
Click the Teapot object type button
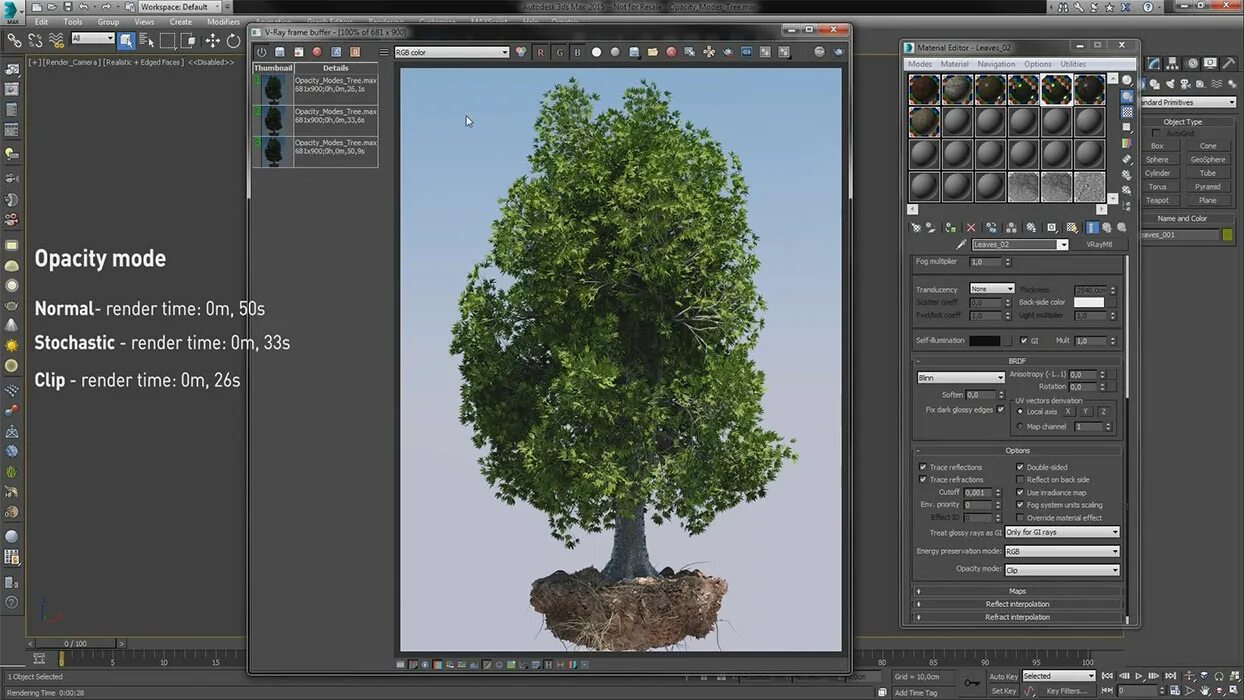click(x=1157, y=200)
